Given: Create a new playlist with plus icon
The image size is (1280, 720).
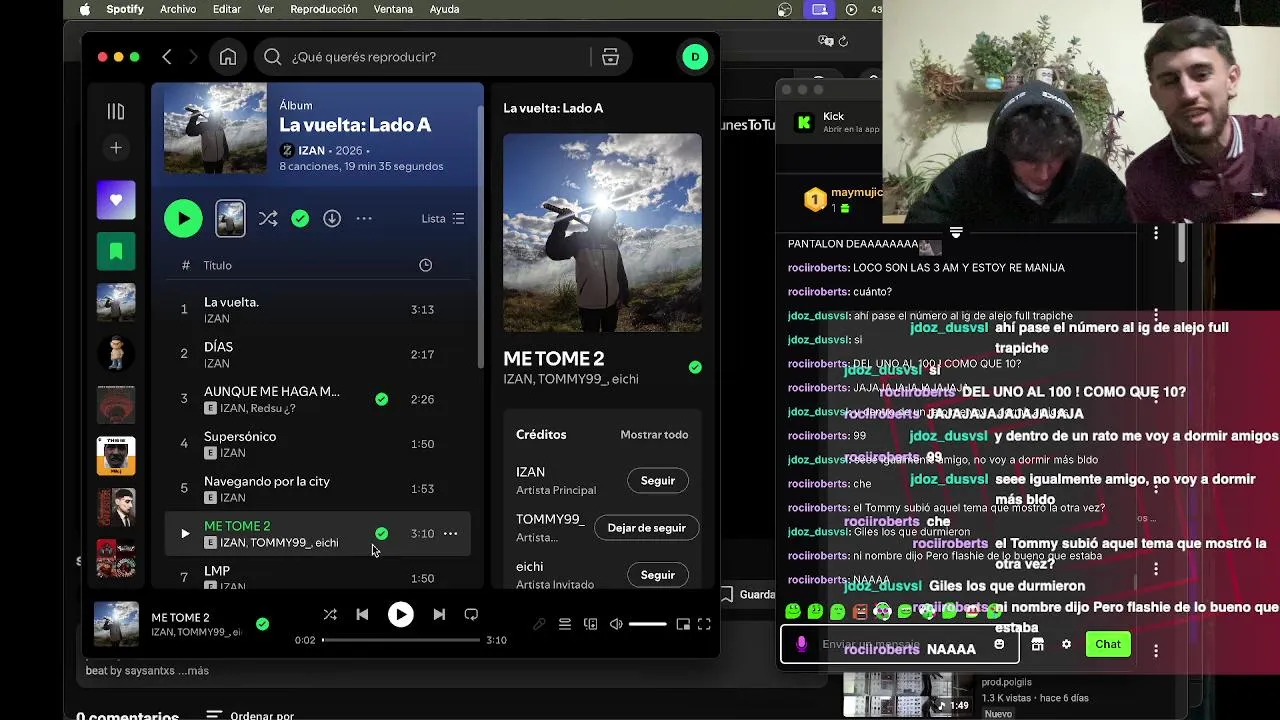Looking at the screenshot, I should [x=116, y=148].
